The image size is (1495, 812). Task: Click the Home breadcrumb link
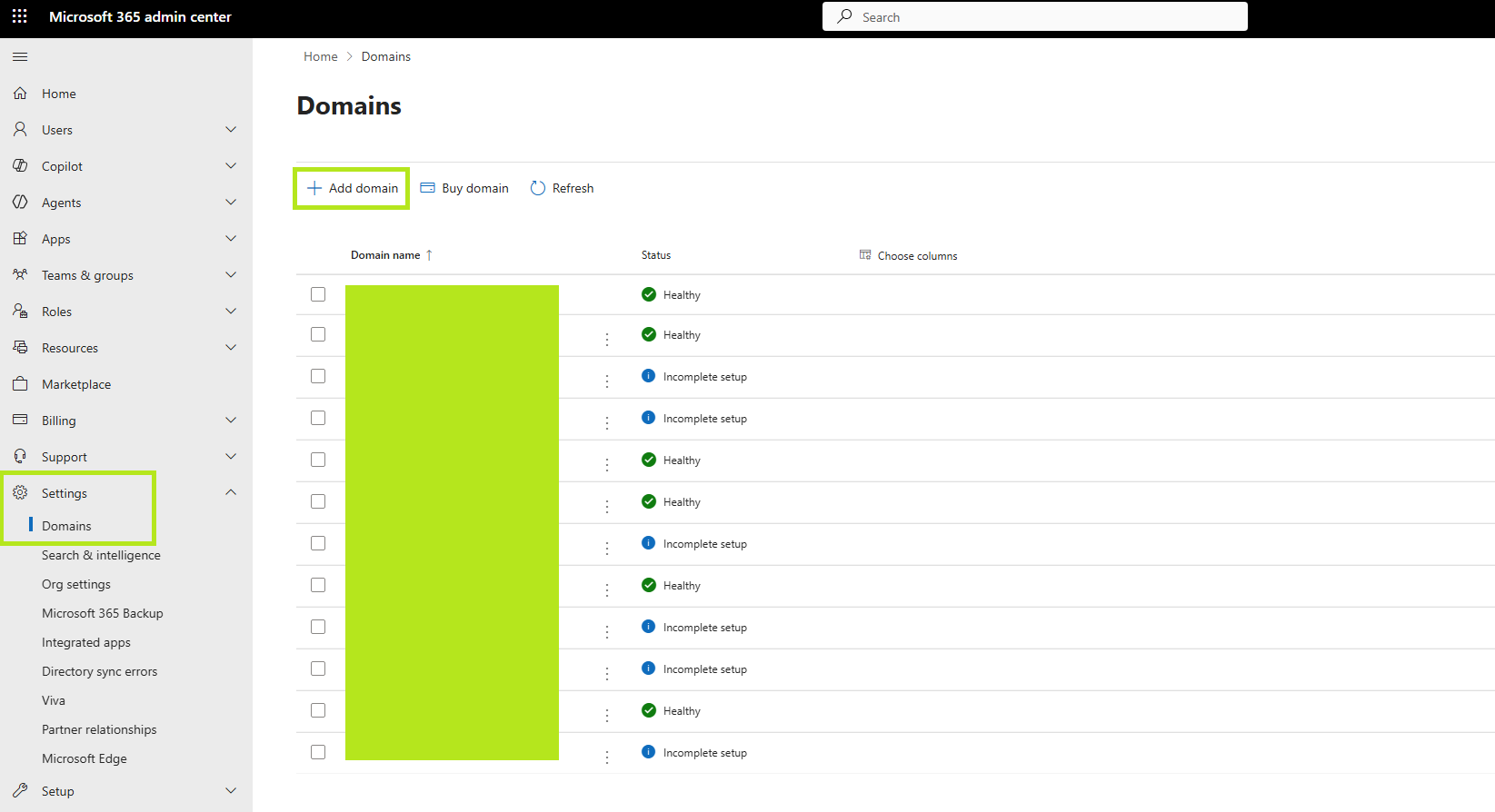pyautogui.click(x=321, y=56)
